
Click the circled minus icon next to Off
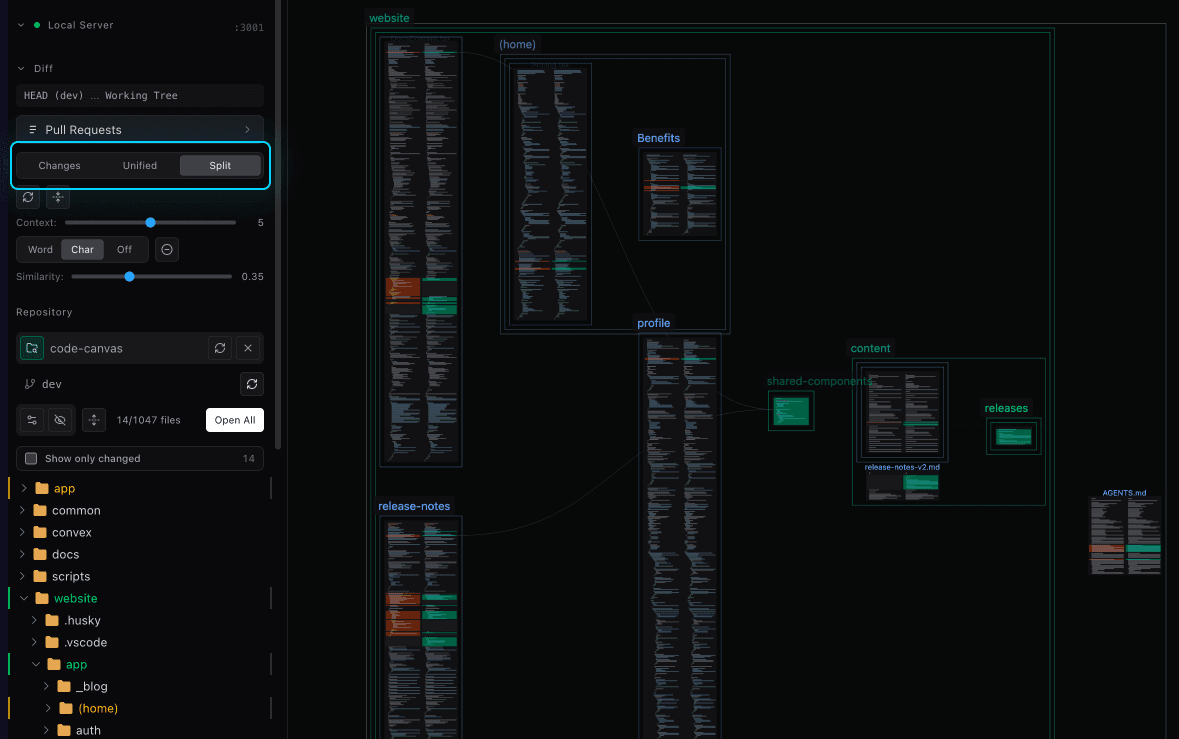click(x=167, y=249)
